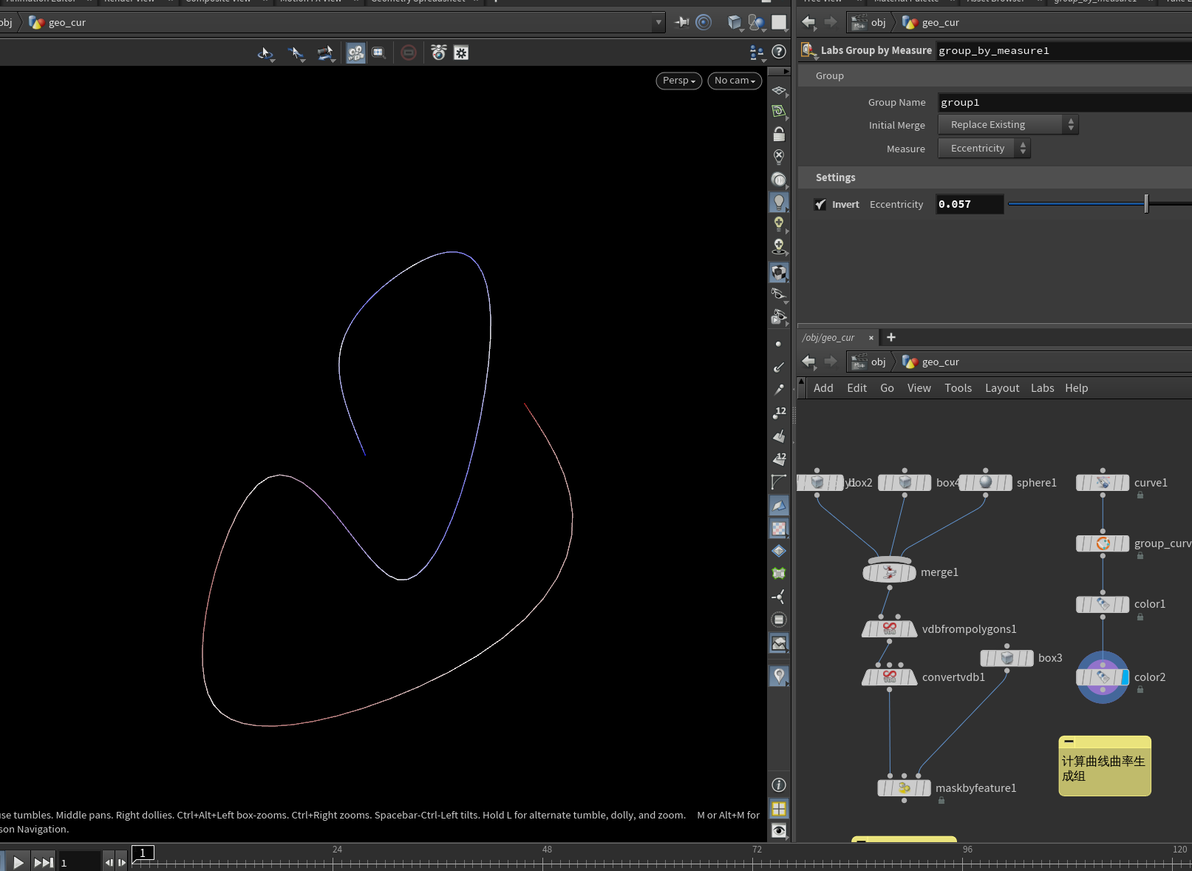Click the display points icon
This screenshot has width=1192, height=871.
coord(779,343)
